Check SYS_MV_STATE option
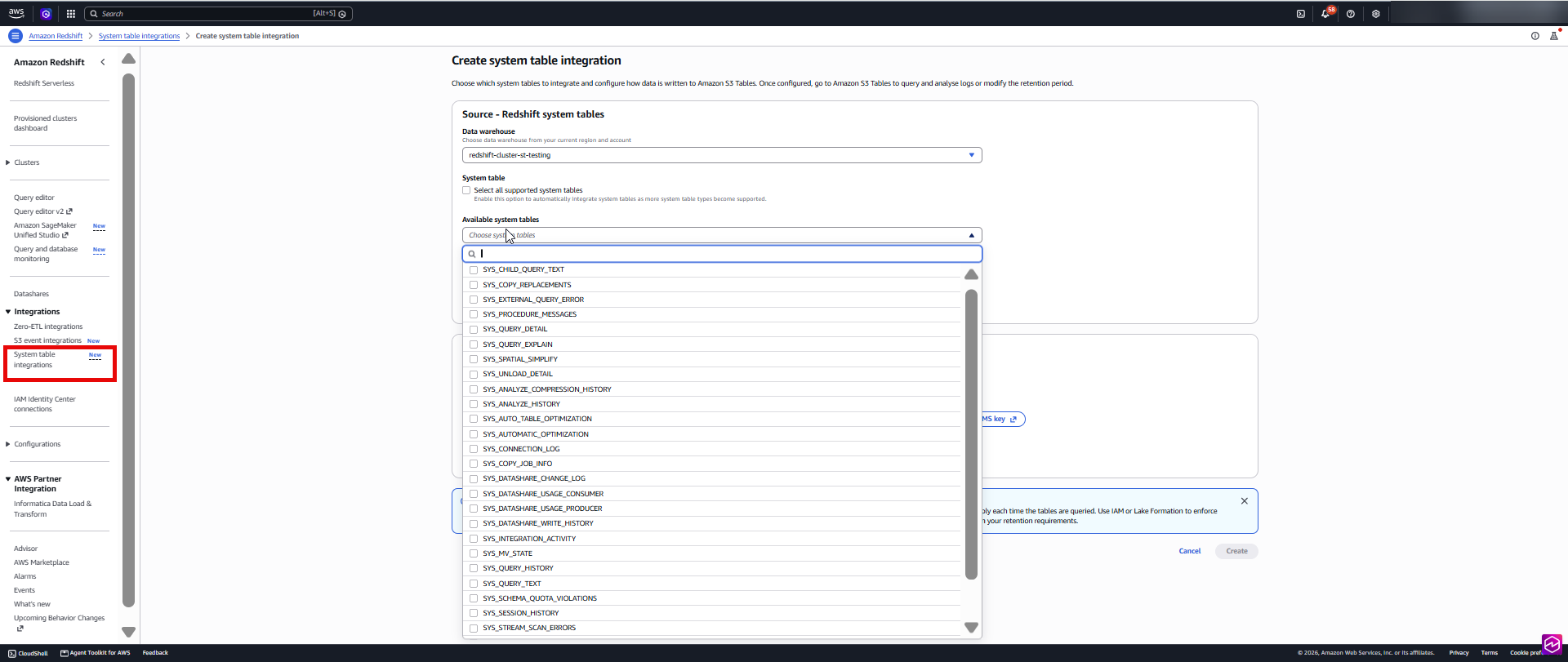1568x662 pixels. tap(474, 553)
